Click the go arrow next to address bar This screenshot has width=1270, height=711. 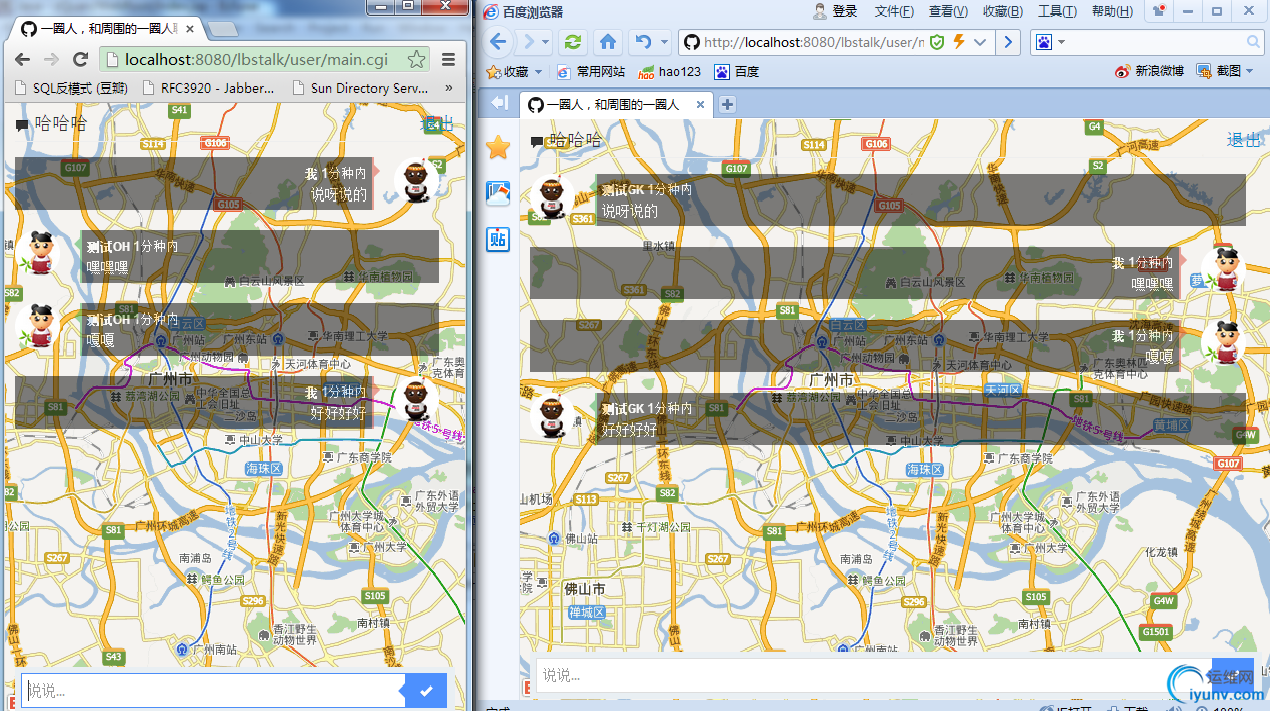[1007, 42]
